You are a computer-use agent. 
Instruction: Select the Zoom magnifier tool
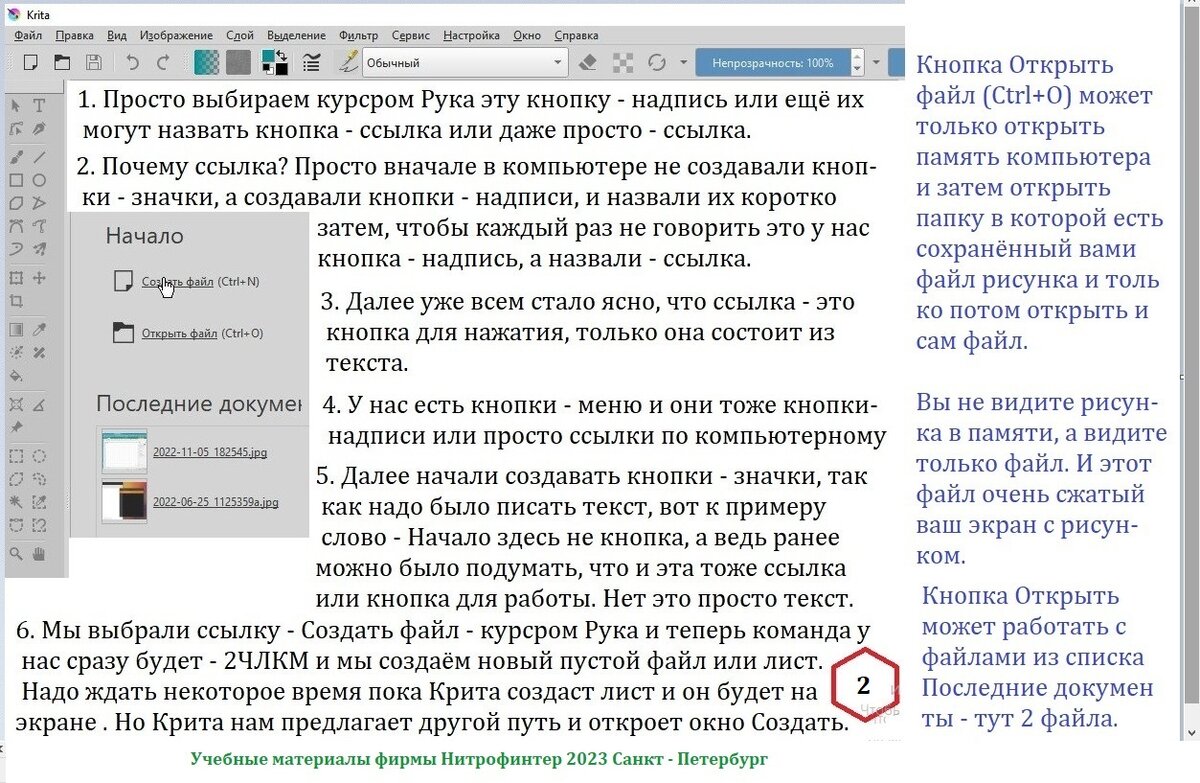tap(16, 554)
